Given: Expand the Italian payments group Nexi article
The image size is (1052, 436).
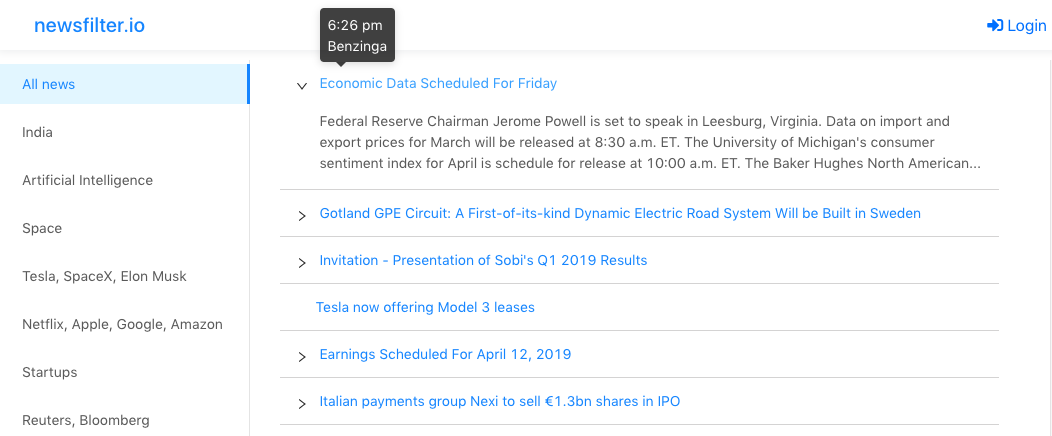Looking at the screenshot, I should click(301, 404).
